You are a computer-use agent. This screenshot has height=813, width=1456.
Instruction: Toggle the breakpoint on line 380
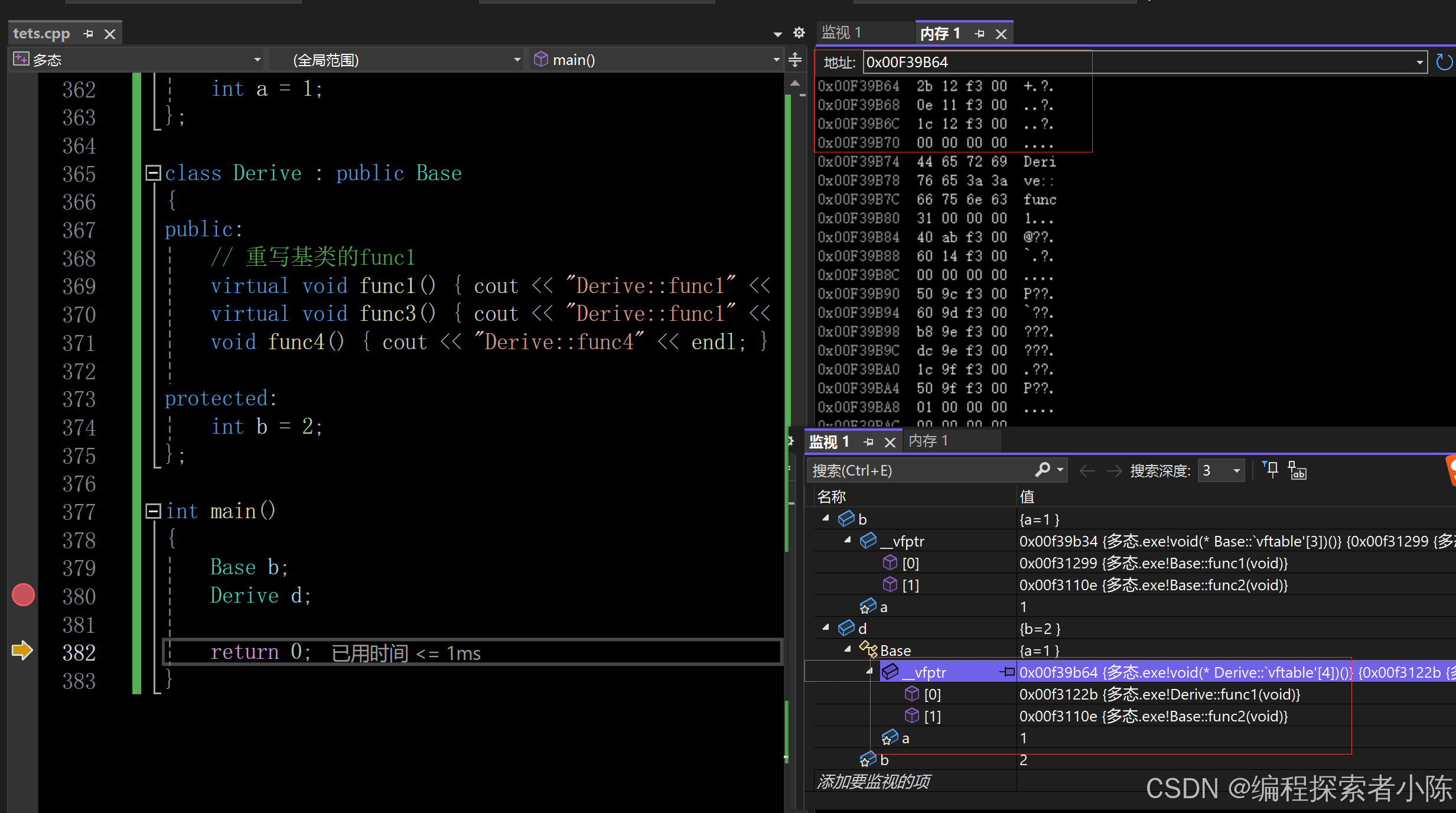23,595
